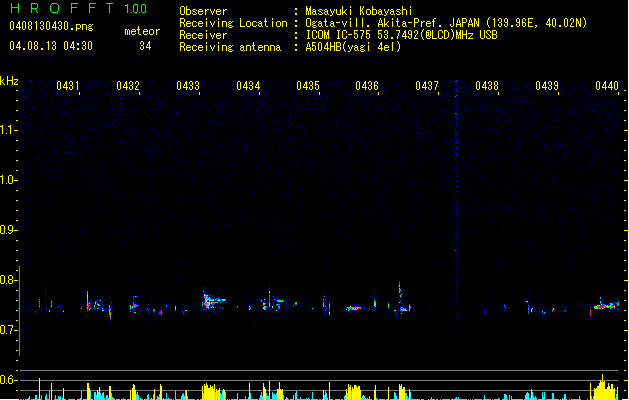Click the 0438 time marker

[487, 86]
